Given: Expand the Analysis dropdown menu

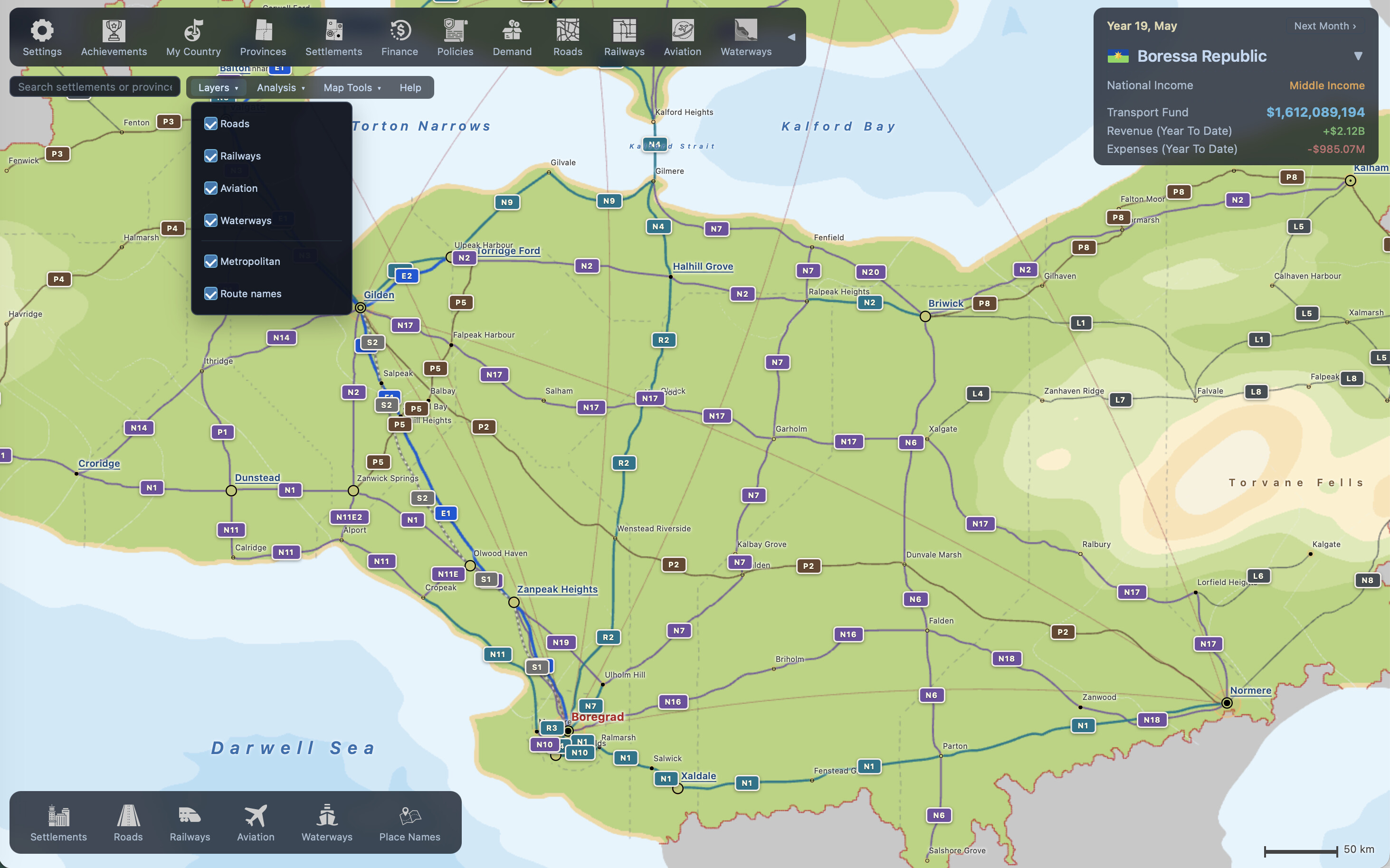Looking at the screenshot, I should coord(281,88).
